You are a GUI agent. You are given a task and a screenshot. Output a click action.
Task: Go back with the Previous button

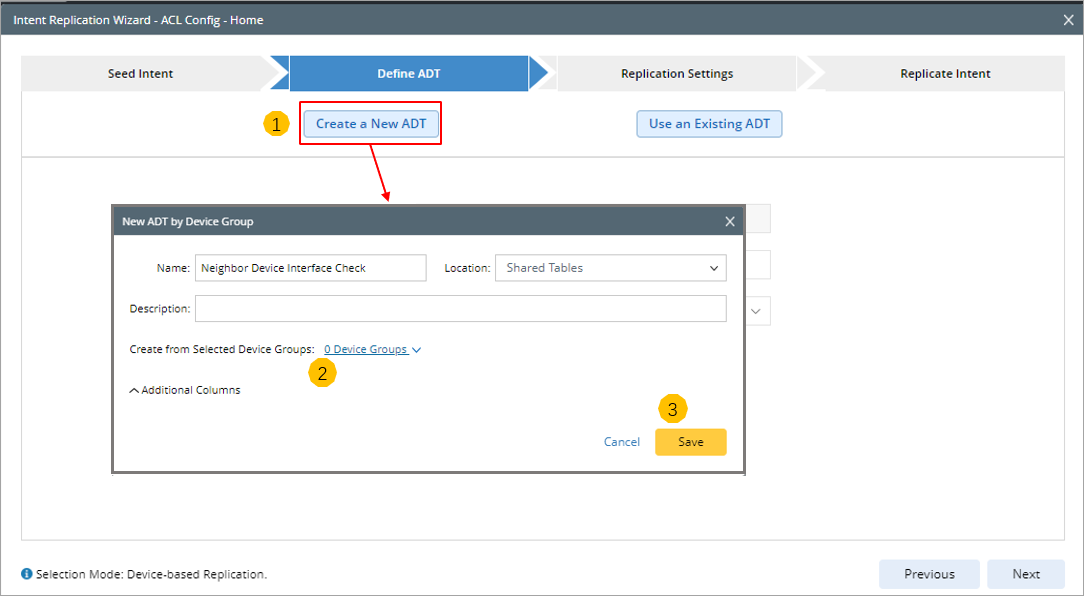(x=929, y=574)
